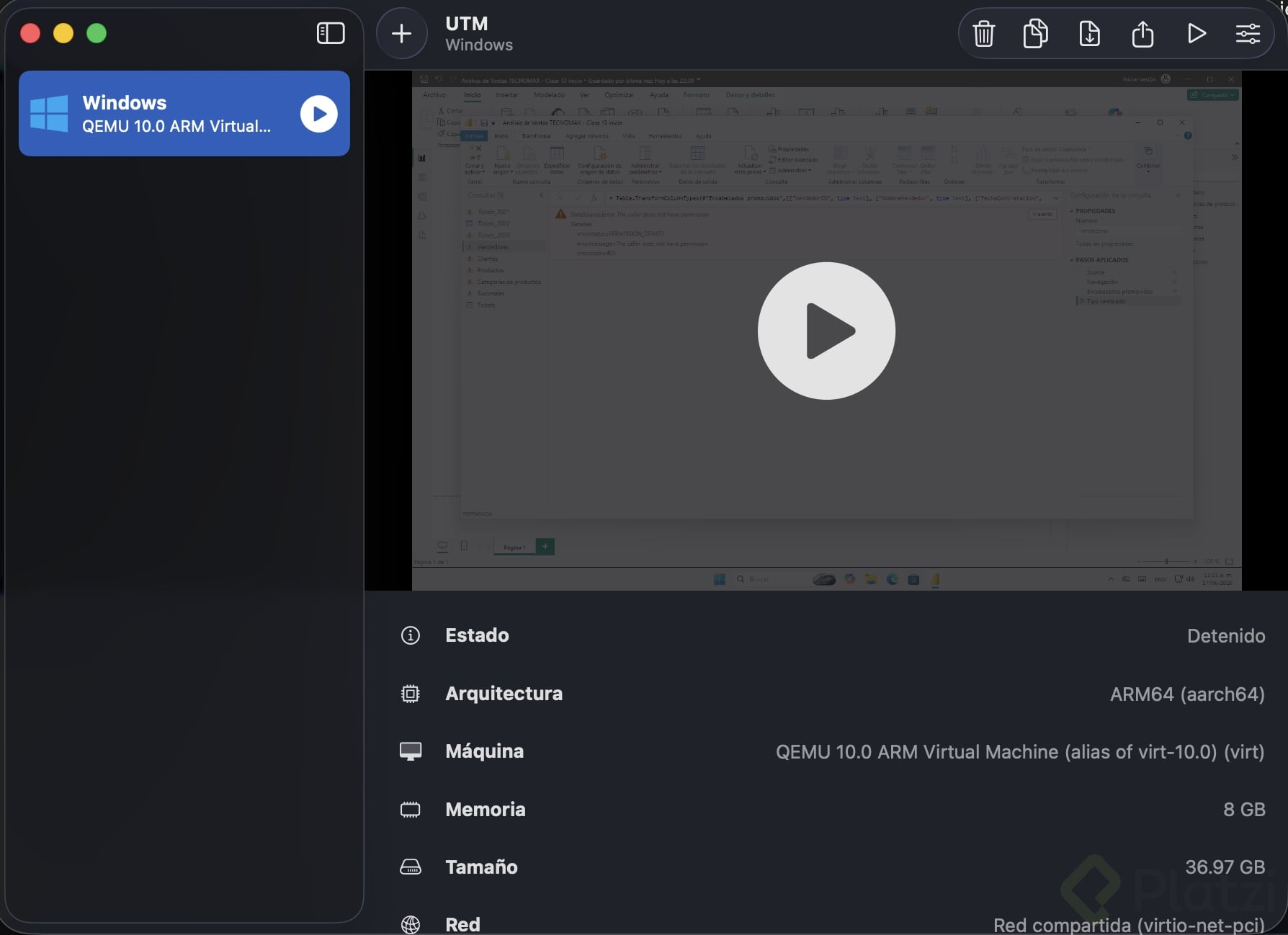The width and height of the screenshot is (1288, 935).
Task: Minimize the UTM window with yellow button
Action: (63, 33)
